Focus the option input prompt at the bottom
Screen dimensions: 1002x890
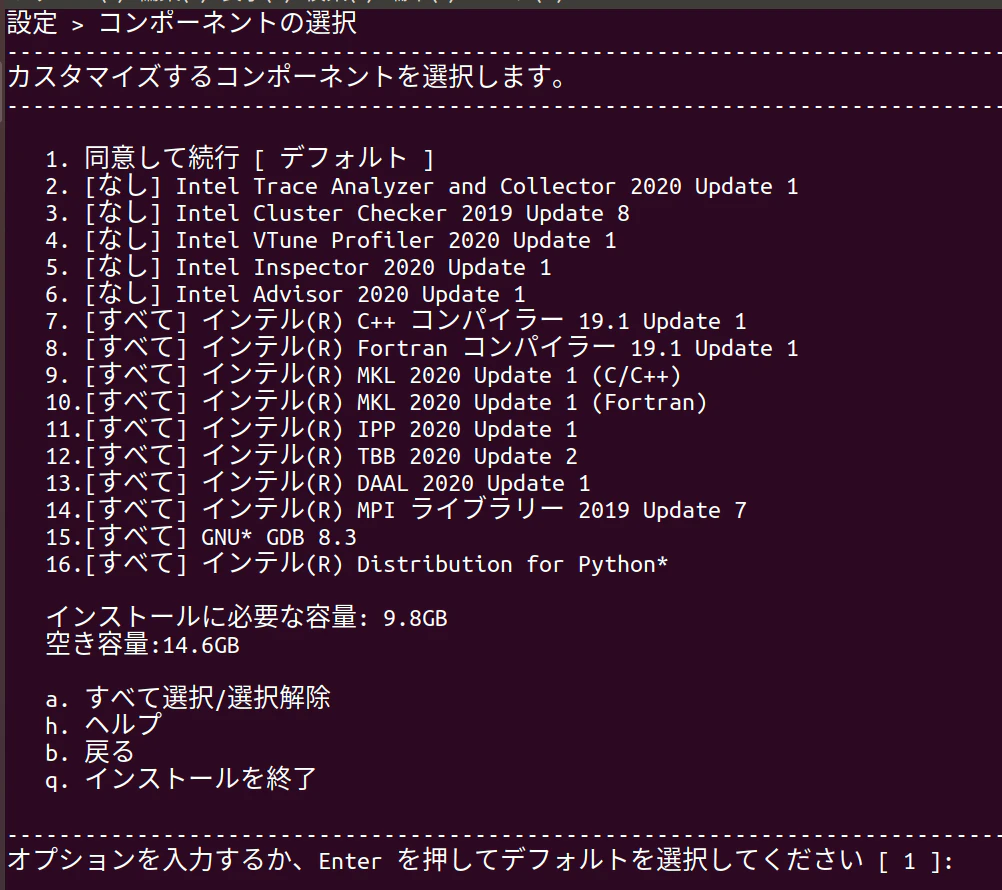481,861
